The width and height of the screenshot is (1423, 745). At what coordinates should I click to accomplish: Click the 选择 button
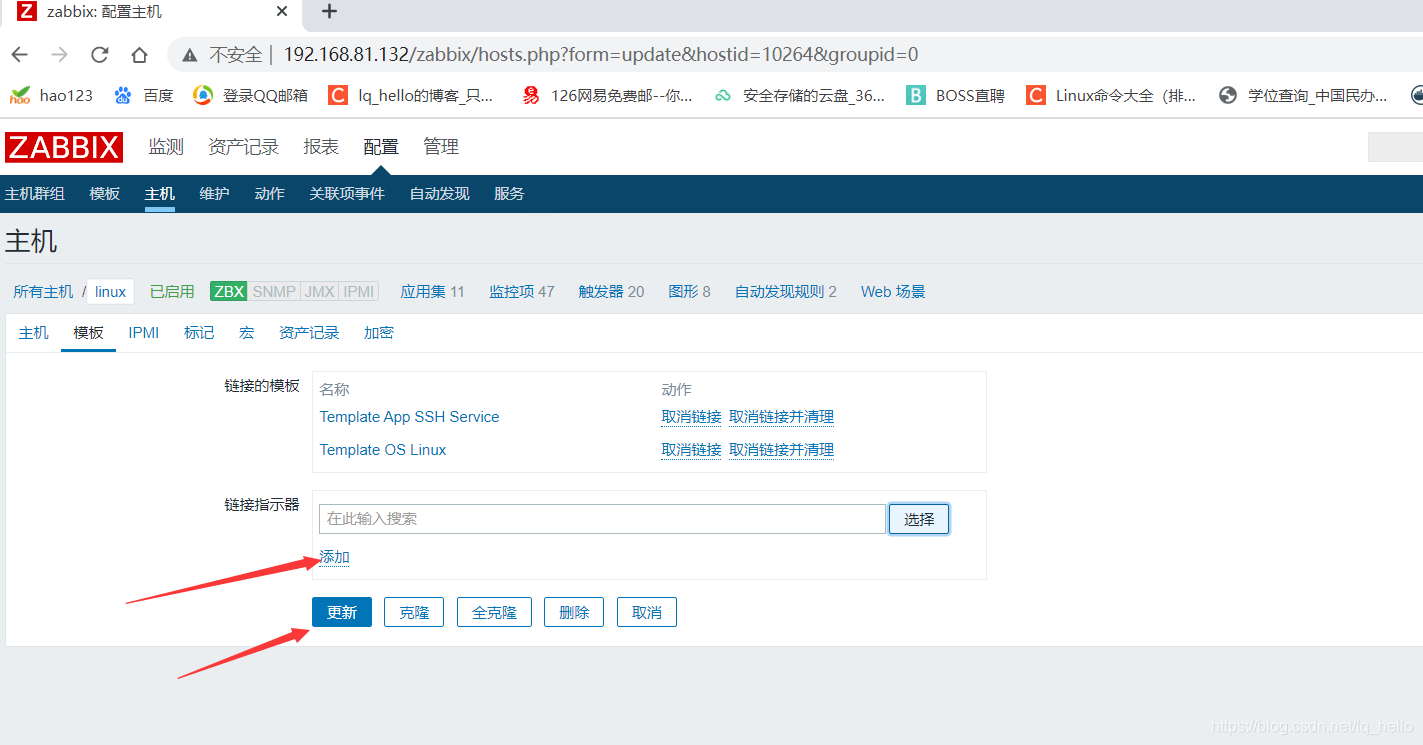pyautogui.click(x=919, y=519)
